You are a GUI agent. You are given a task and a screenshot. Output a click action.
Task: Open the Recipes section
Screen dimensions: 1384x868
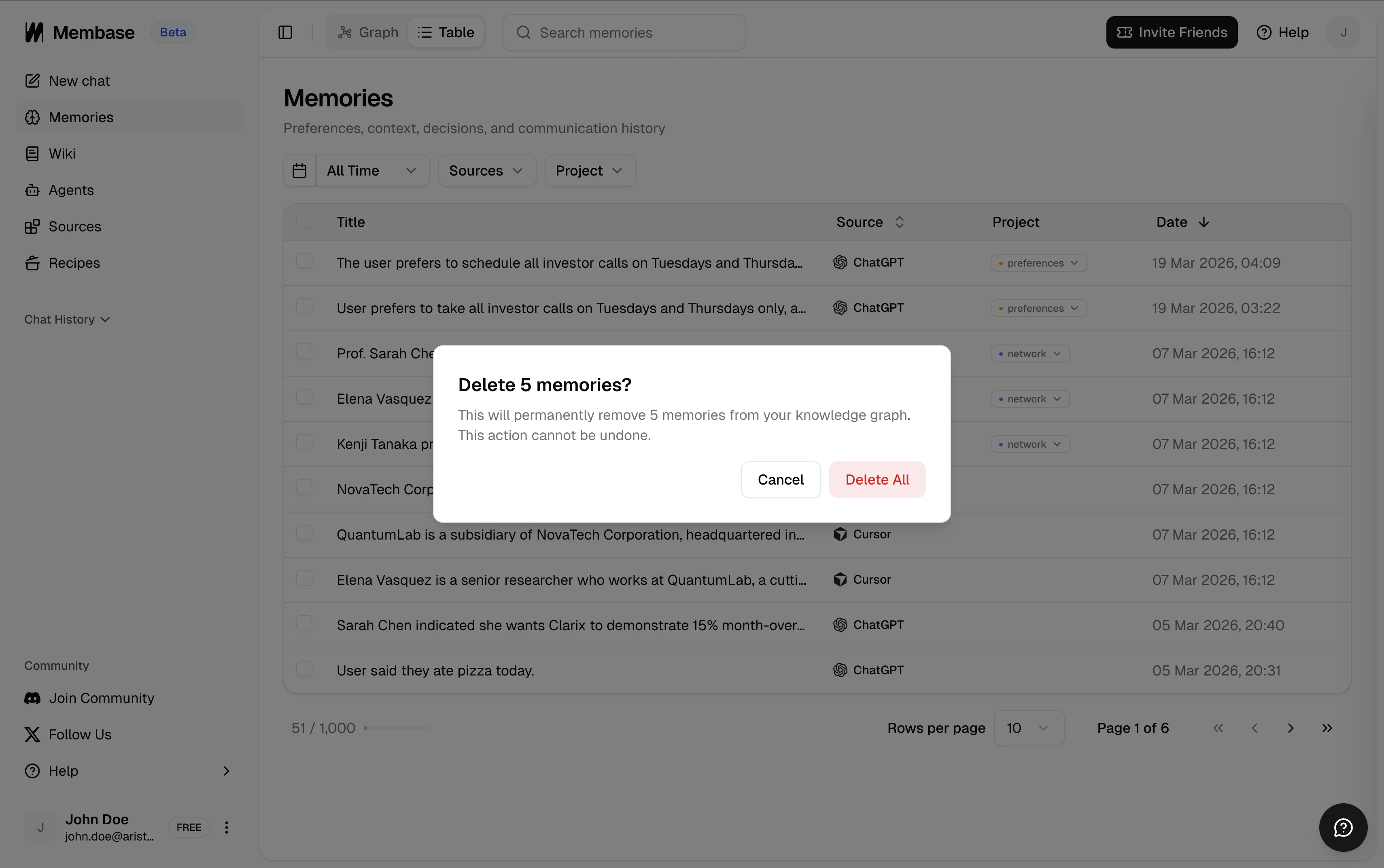74,263
